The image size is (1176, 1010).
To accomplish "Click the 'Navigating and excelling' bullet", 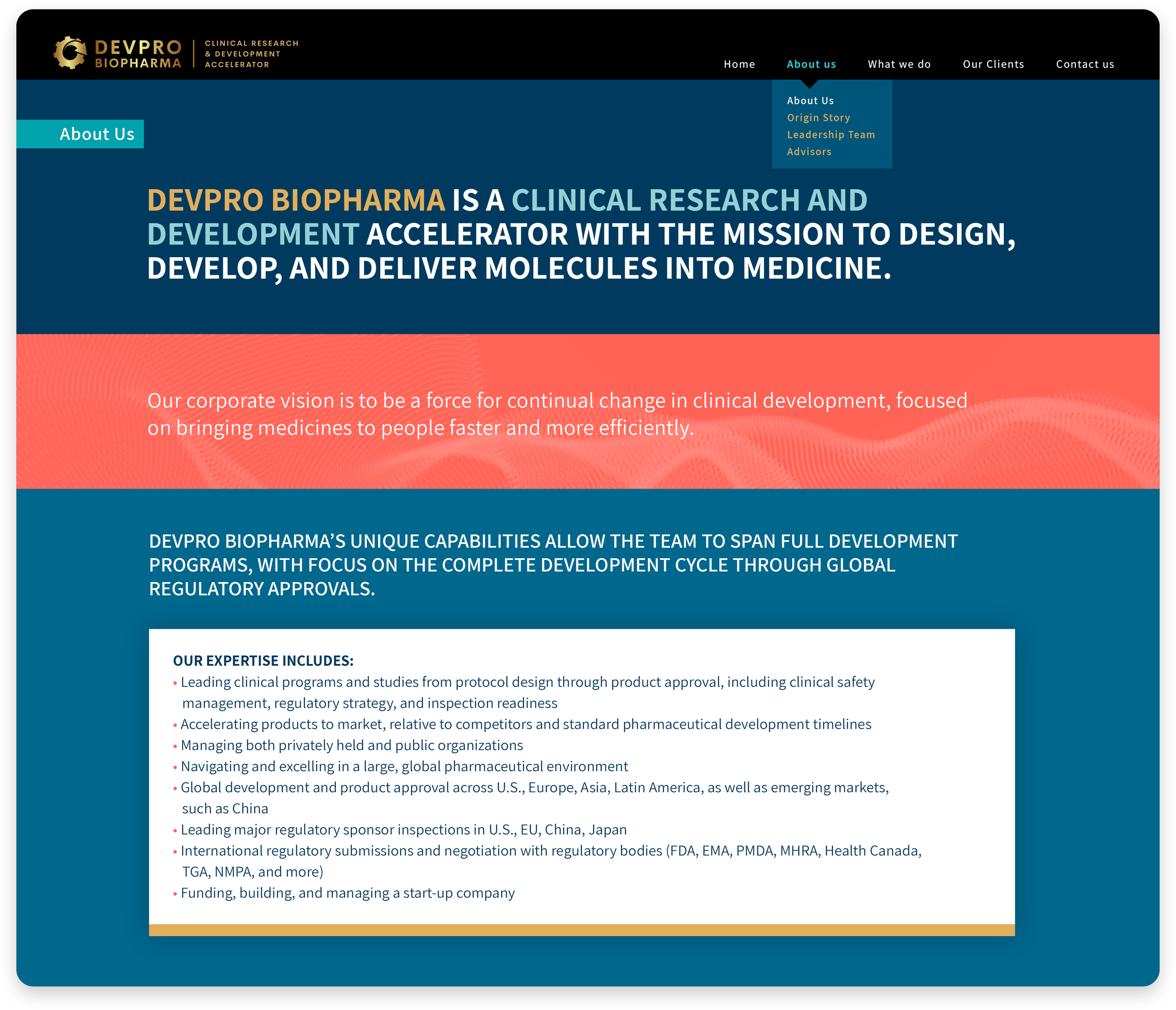I will coord(401,766).
